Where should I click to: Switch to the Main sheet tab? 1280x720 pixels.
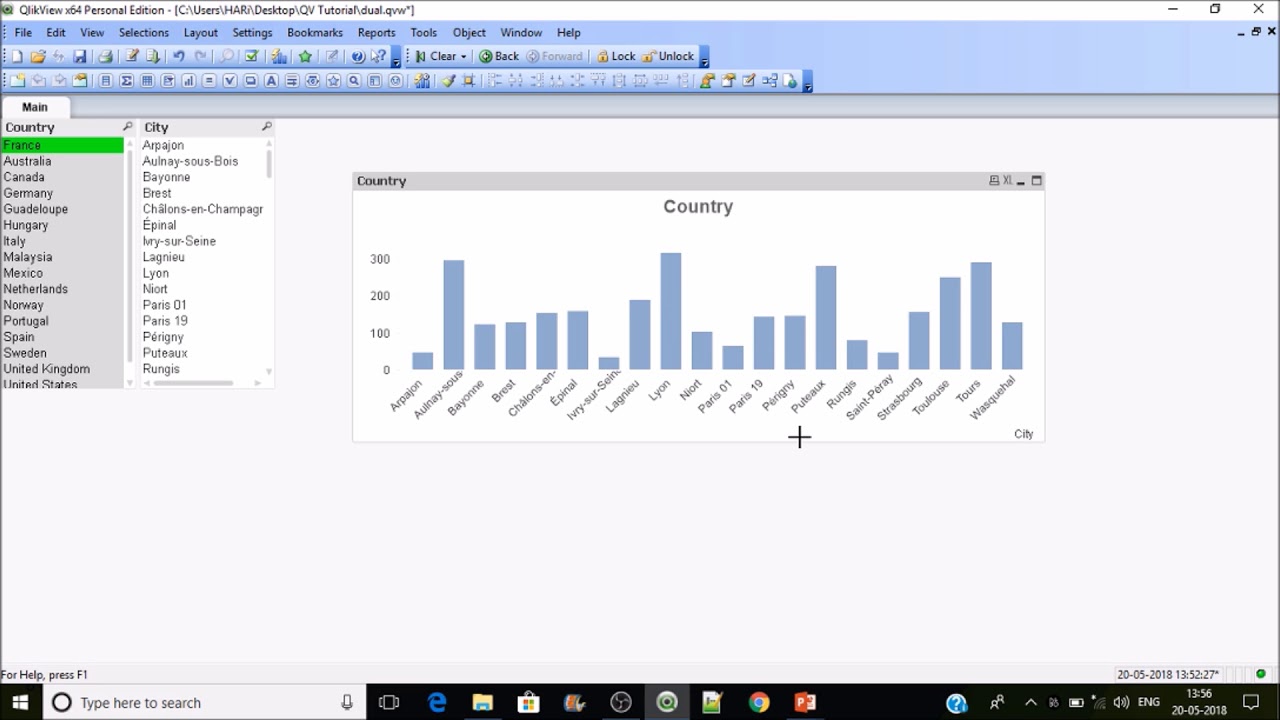(x=35, y=107)
